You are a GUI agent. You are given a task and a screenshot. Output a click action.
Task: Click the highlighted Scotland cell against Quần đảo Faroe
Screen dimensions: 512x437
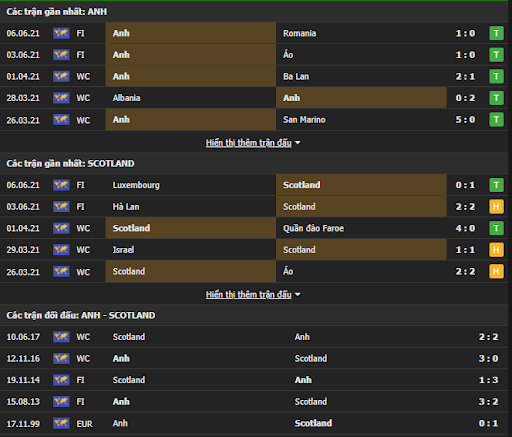[191, 228]
